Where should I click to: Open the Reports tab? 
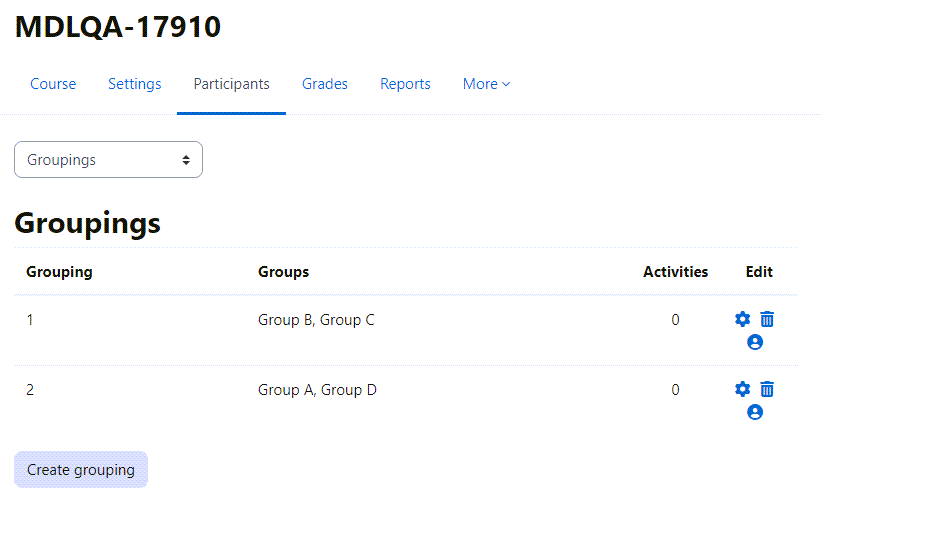click(405, 84)
